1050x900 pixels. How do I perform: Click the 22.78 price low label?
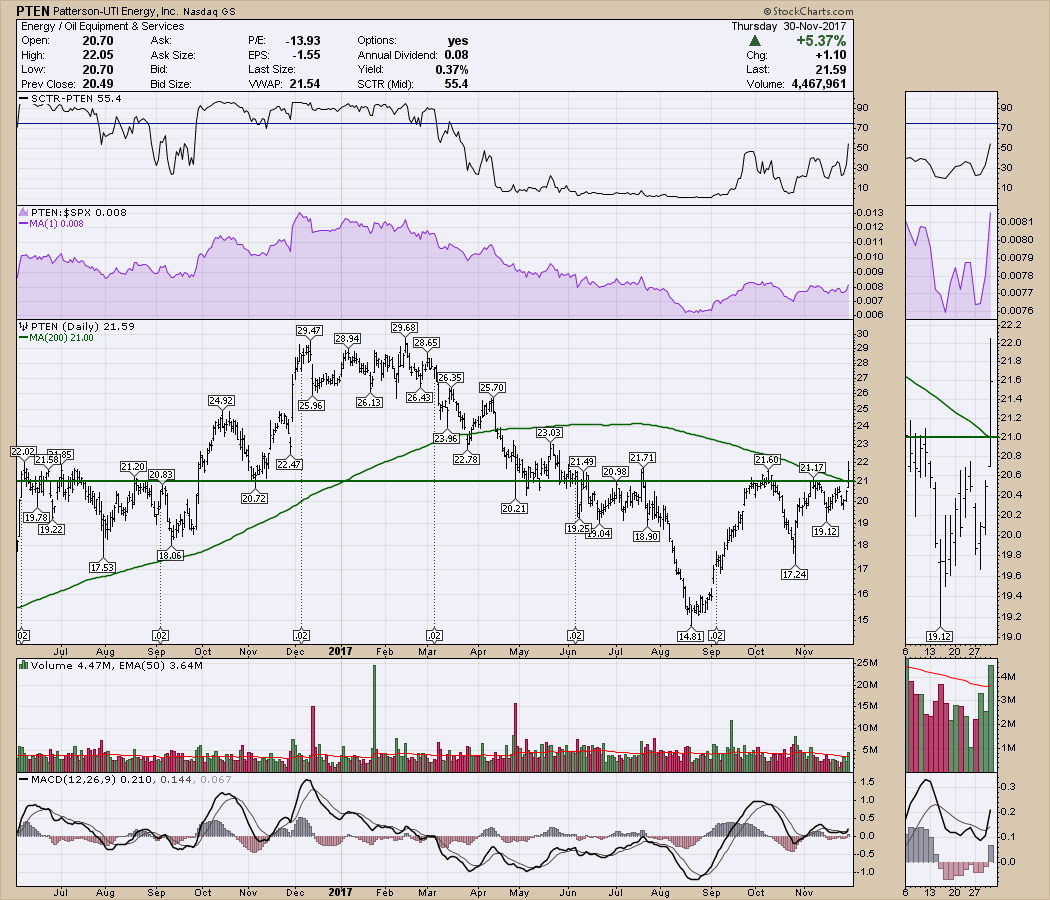point(466,459)
